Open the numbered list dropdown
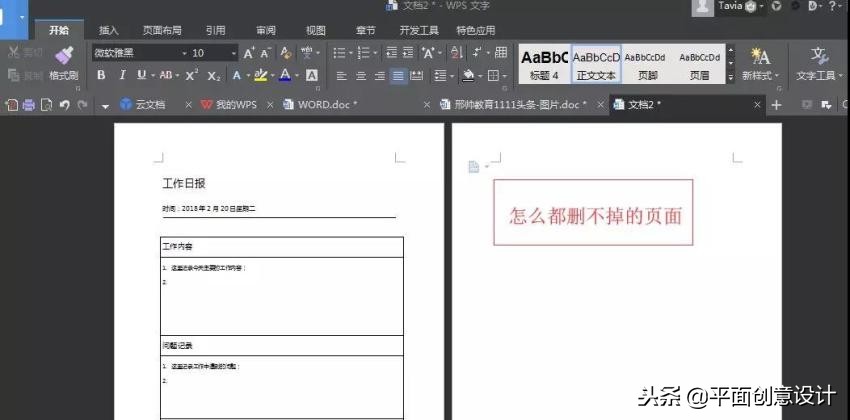Viewport: 850px width, 420px height. [x=375, y=53]
